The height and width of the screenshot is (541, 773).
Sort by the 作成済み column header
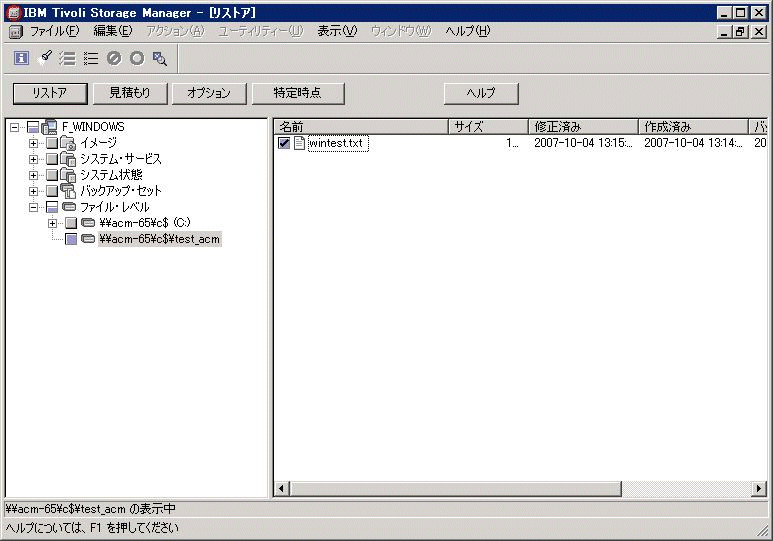tap(693, 127)
